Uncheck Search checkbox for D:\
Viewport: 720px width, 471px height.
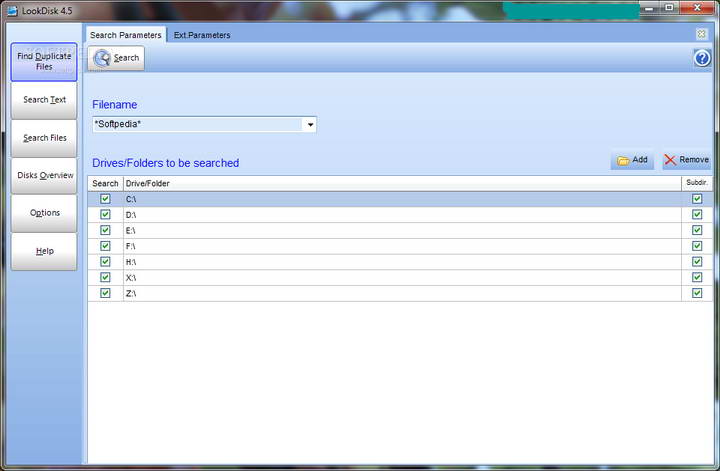(x=105, y=214)
